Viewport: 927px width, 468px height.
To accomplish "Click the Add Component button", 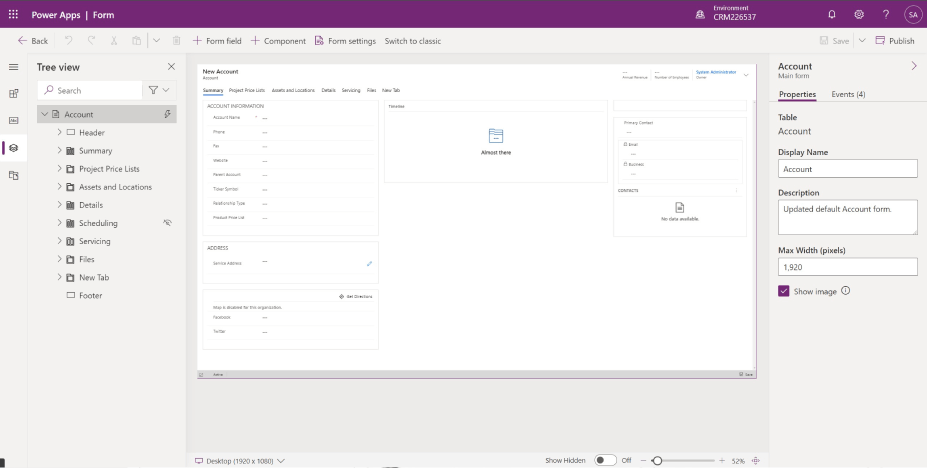I will point(278,40).
